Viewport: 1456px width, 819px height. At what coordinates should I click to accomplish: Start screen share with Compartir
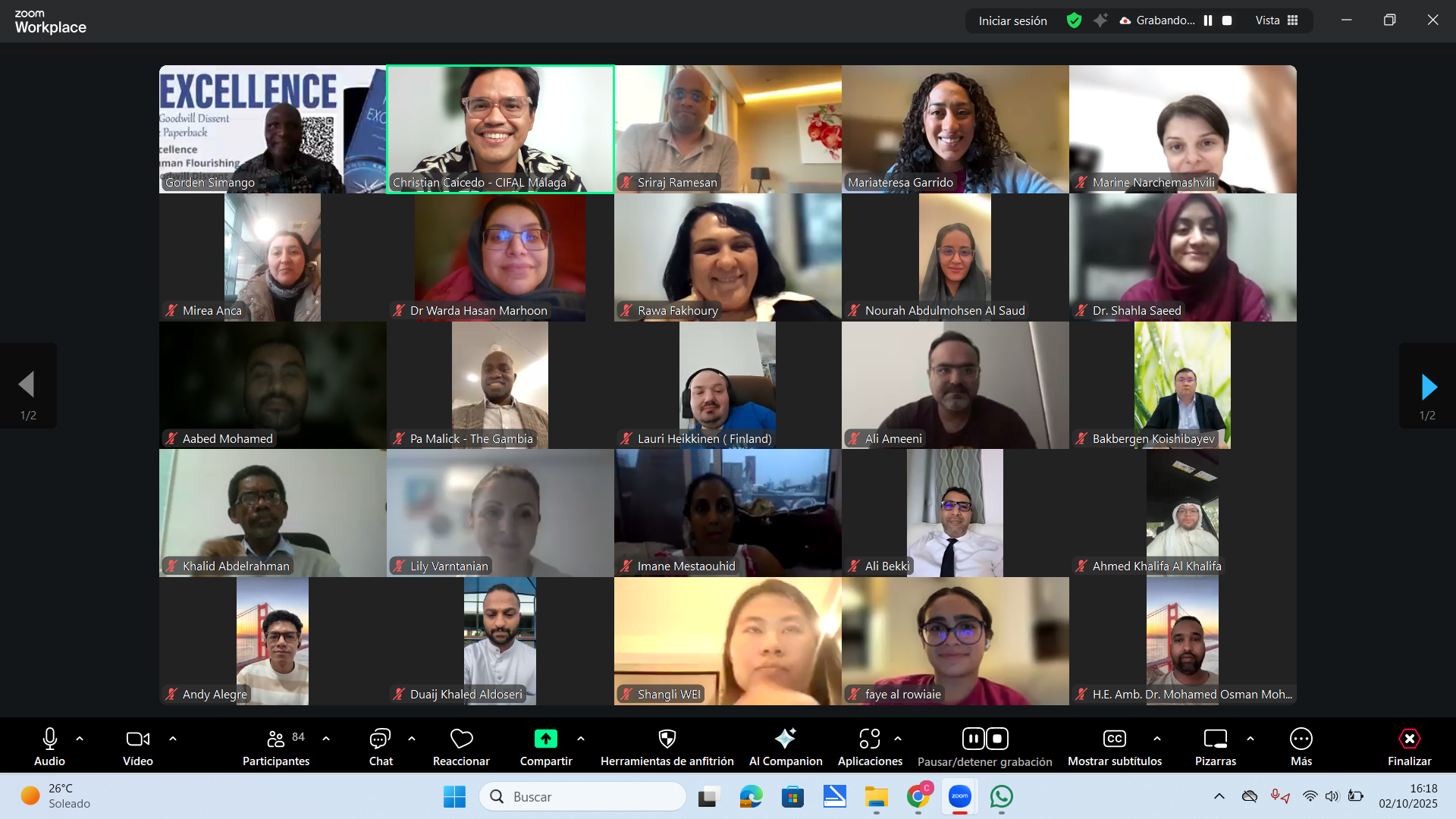[545, 739]
